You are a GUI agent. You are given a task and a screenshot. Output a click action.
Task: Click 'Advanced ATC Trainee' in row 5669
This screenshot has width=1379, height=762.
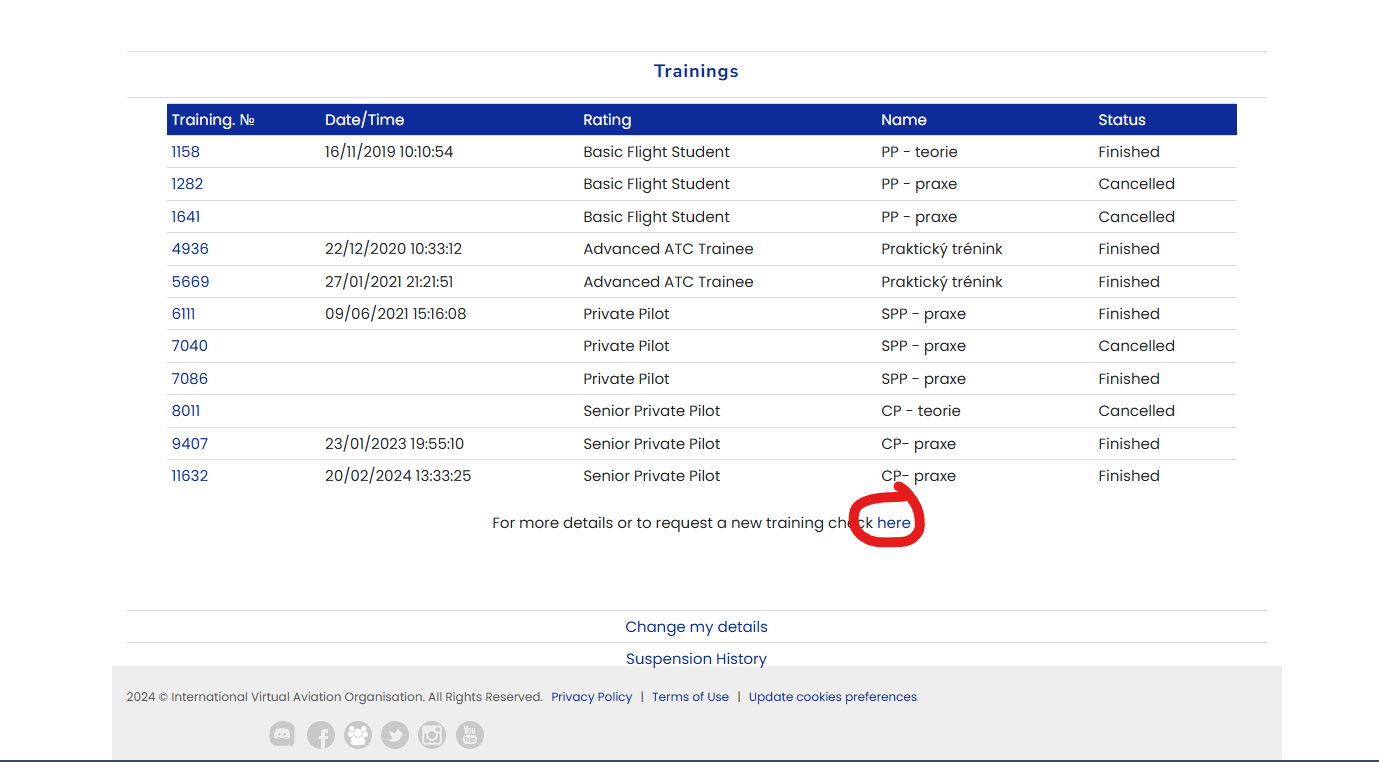668,282
